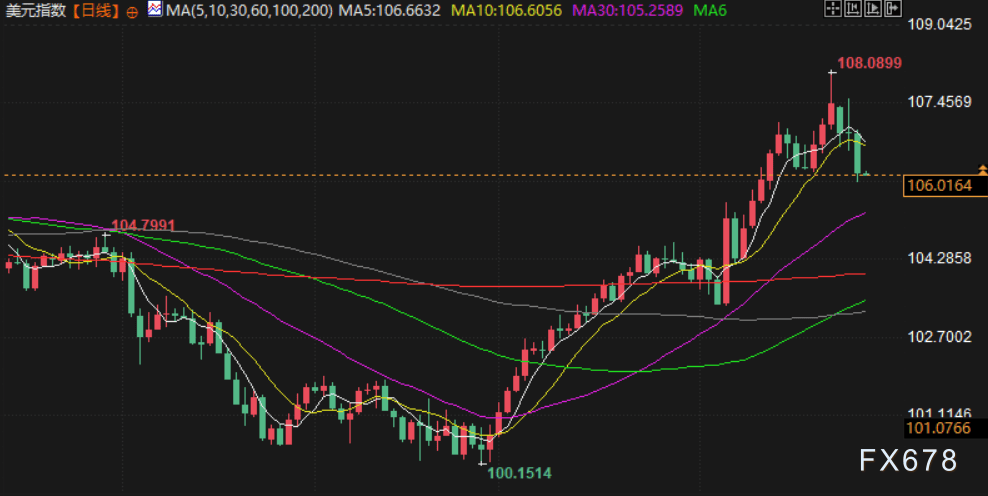Open the MA indicator chart icon
Viewport: 988px width, 496px height.
(x=155, y=9)
